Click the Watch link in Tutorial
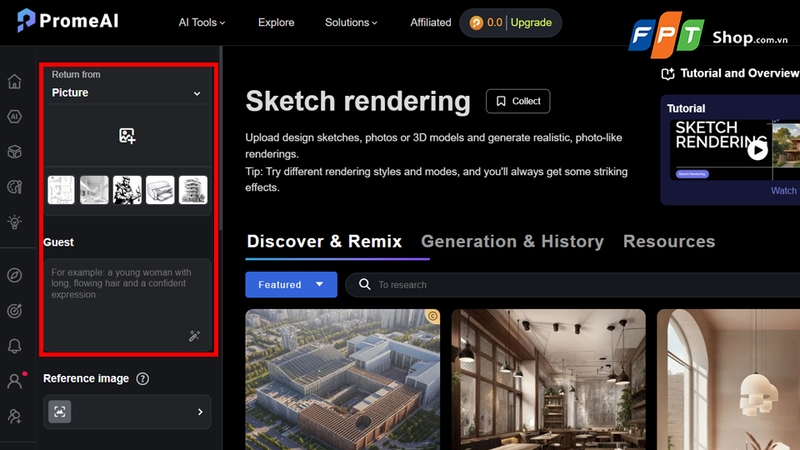This screenshot has height=450, width=800. [784, 191]
